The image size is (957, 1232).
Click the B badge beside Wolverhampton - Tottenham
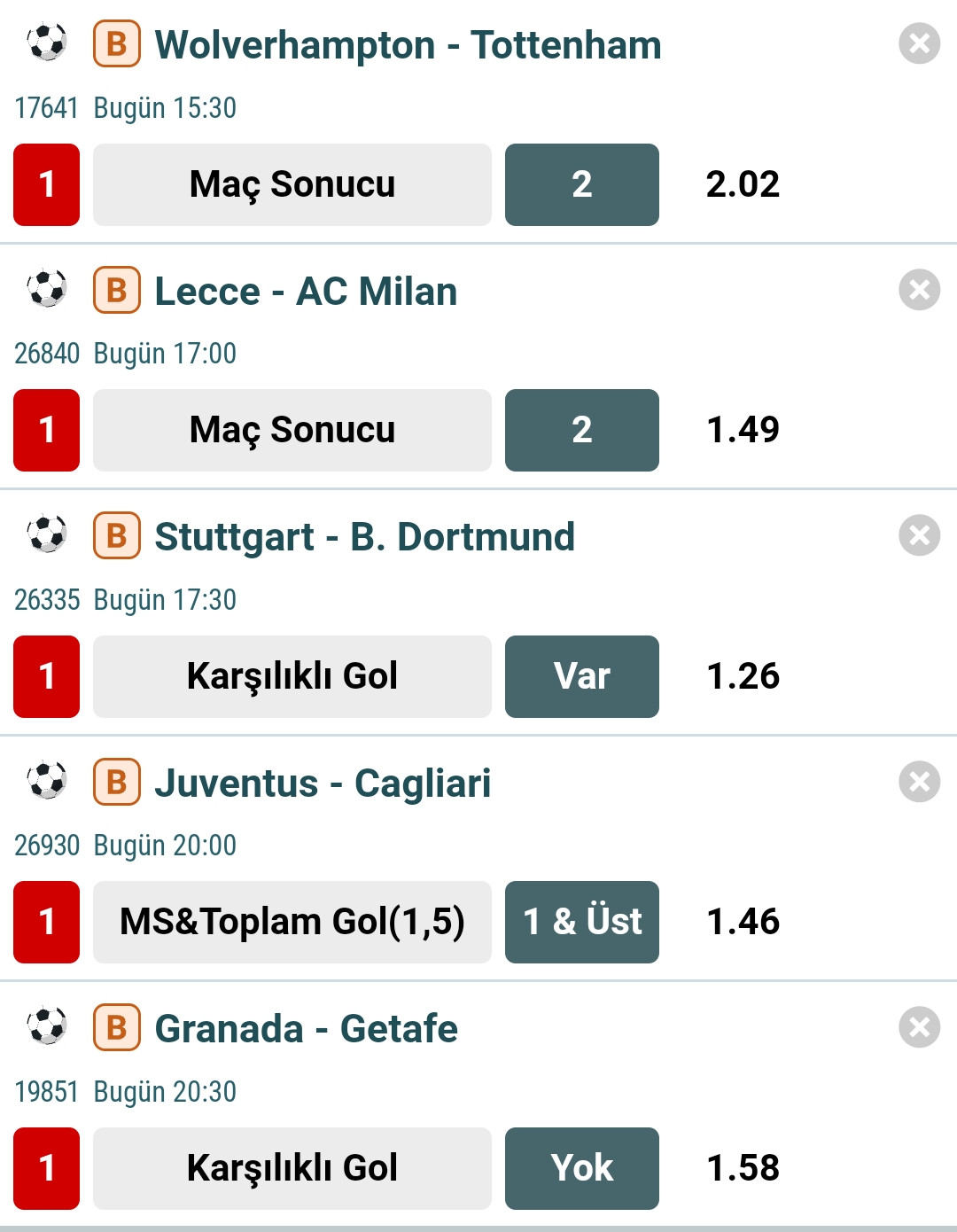[x=117, y=43]
